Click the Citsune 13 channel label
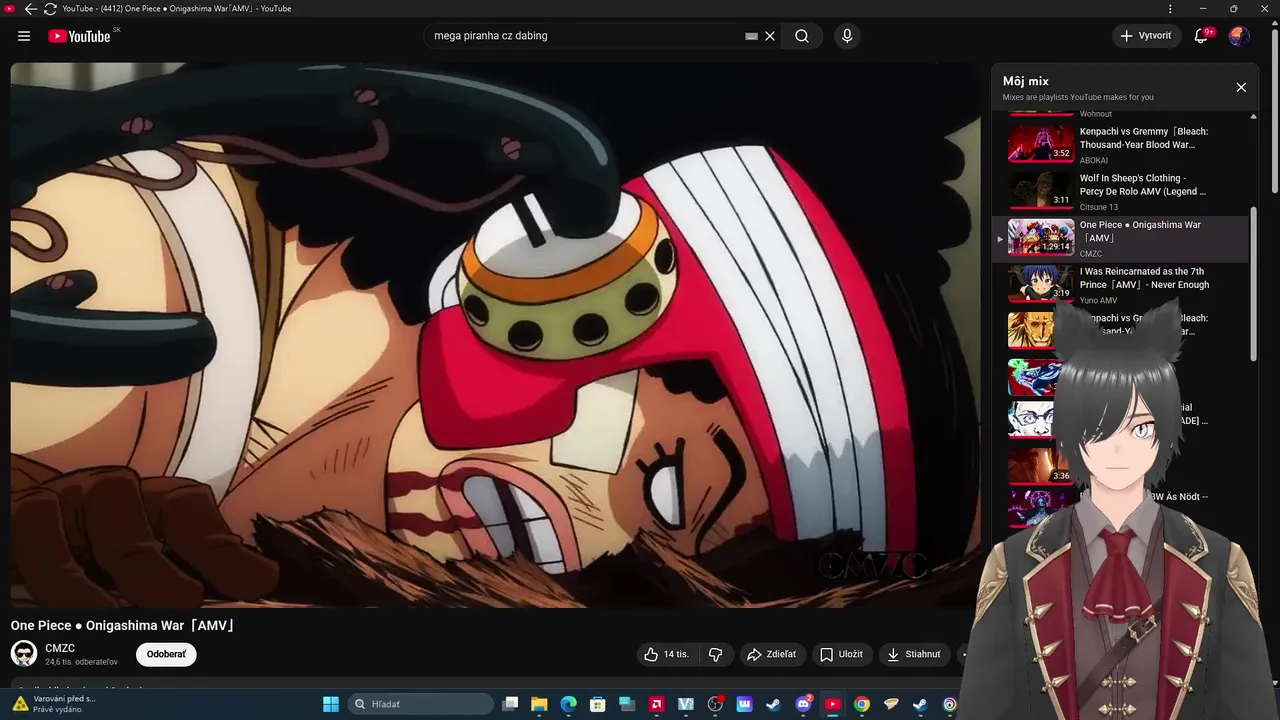Image resolution: width=1280 pixels, height=720 pixels. click(x=1099, y=207)
